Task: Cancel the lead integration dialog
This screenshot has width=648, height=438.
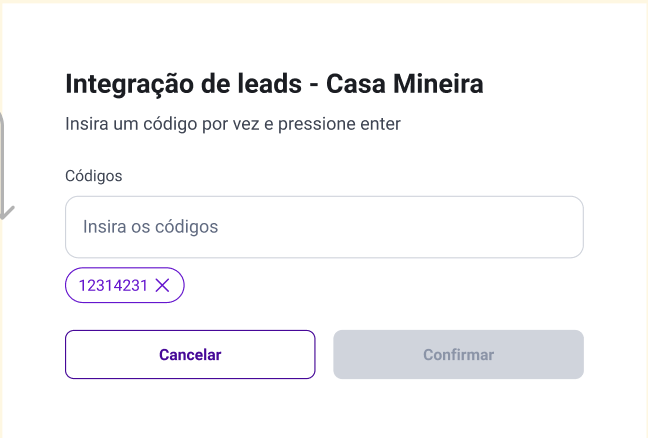Action: [190, 355]
